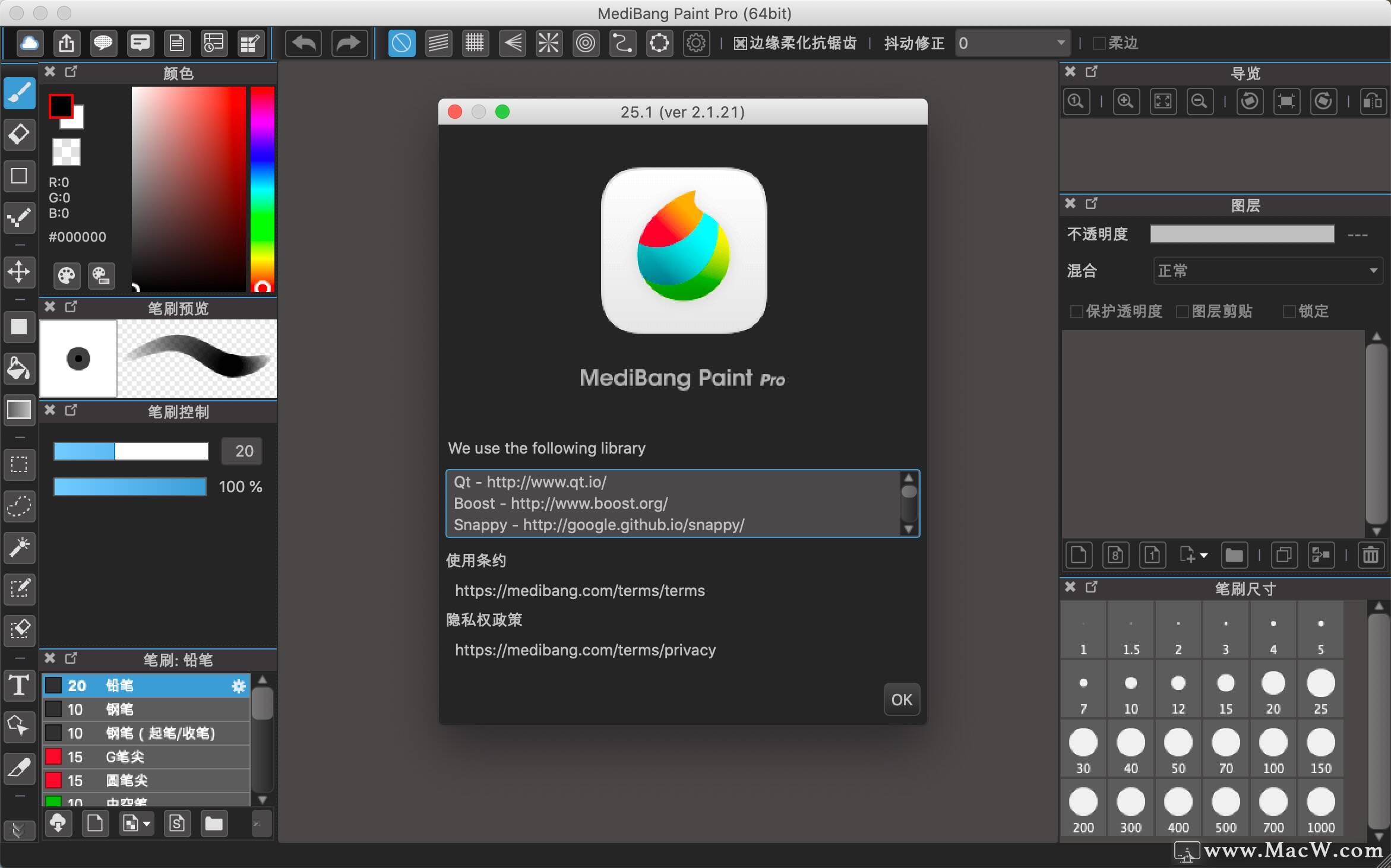Undock the 图层 layers panel
Image resolution: width=1391 pixels, height=868 pixels.
(1092, 204)
